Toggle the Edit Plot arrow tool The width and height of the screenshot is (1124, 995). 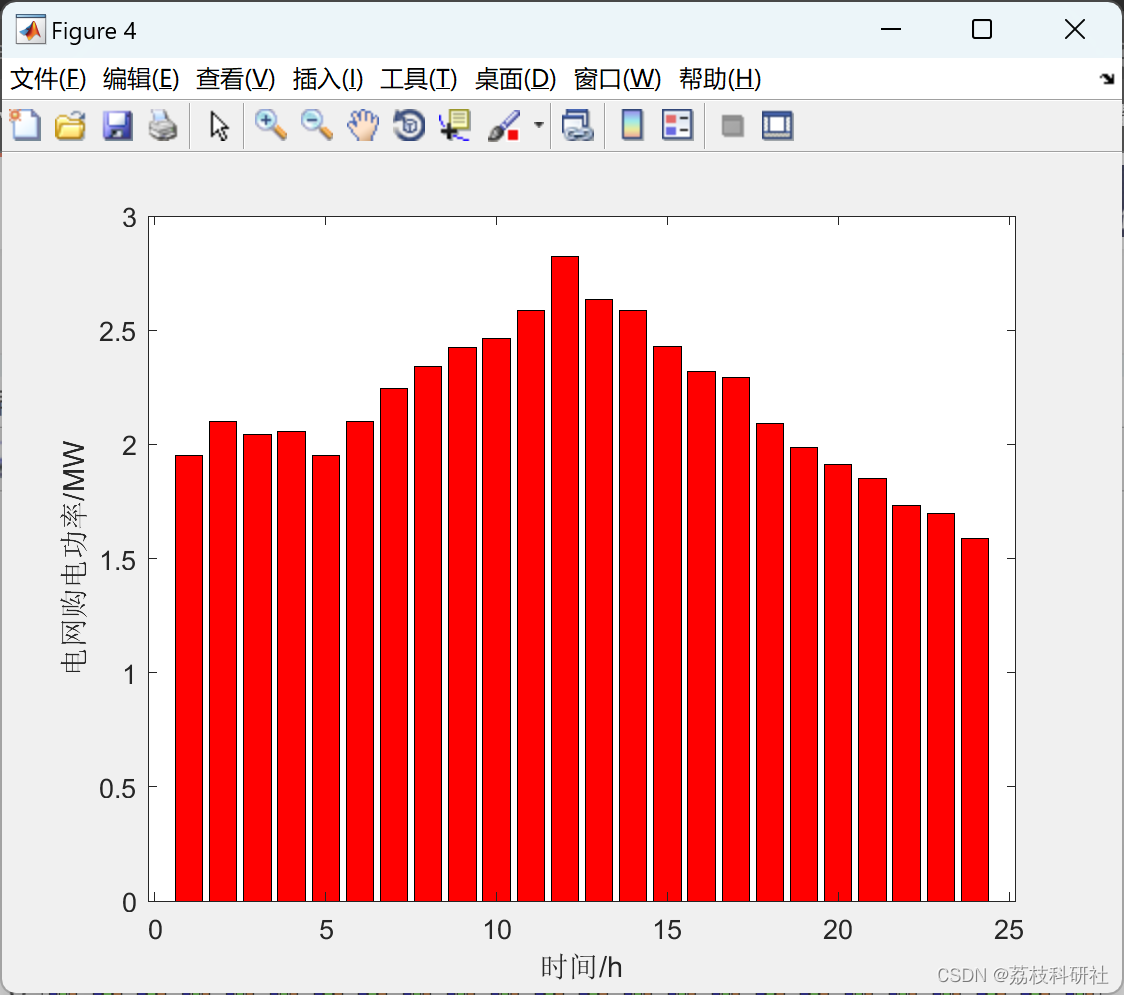pos(219,125)
